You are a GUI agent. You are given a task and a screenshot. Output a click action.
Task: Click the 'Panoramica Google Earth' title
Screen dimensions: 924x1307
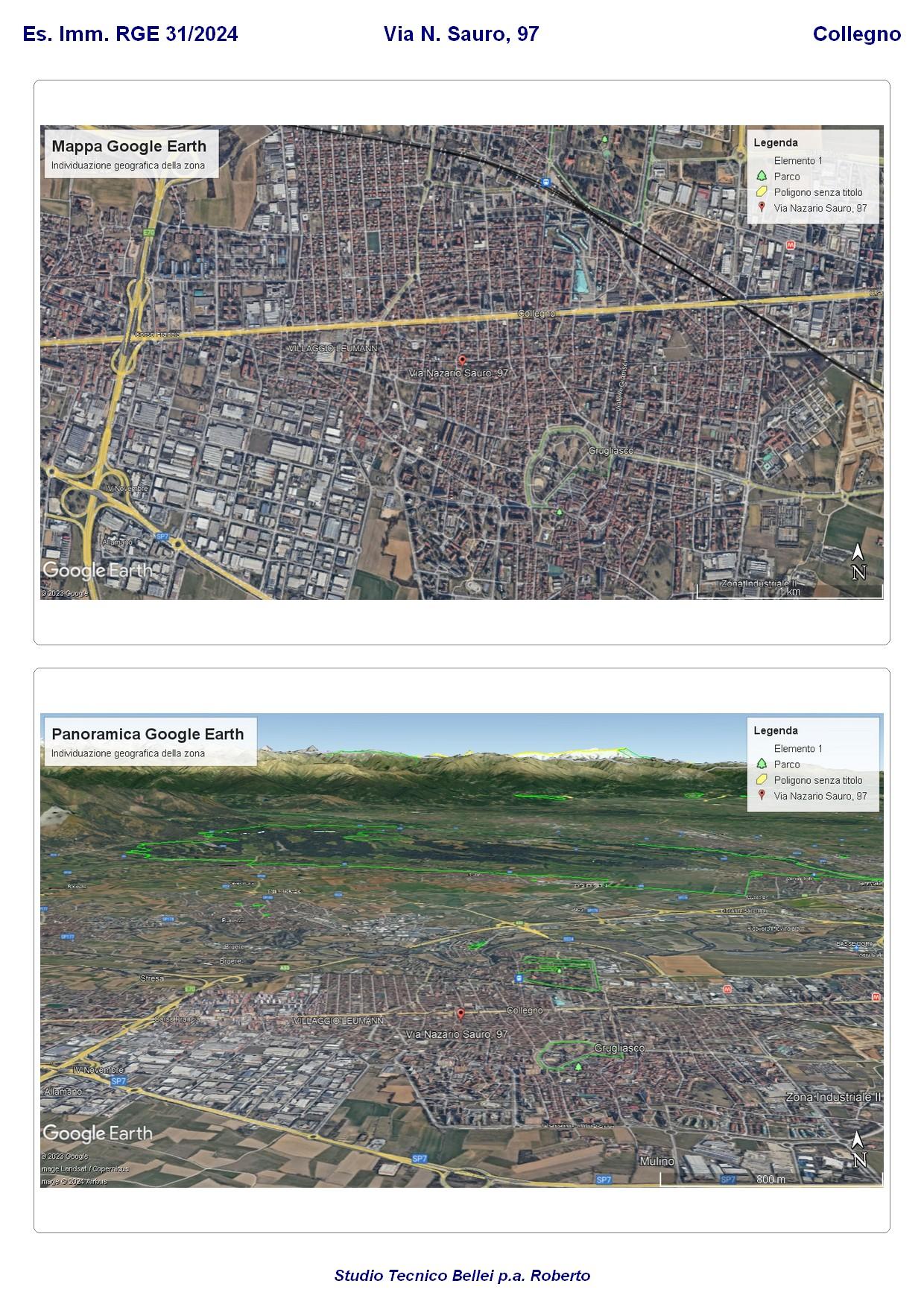(x=148, y=734)
